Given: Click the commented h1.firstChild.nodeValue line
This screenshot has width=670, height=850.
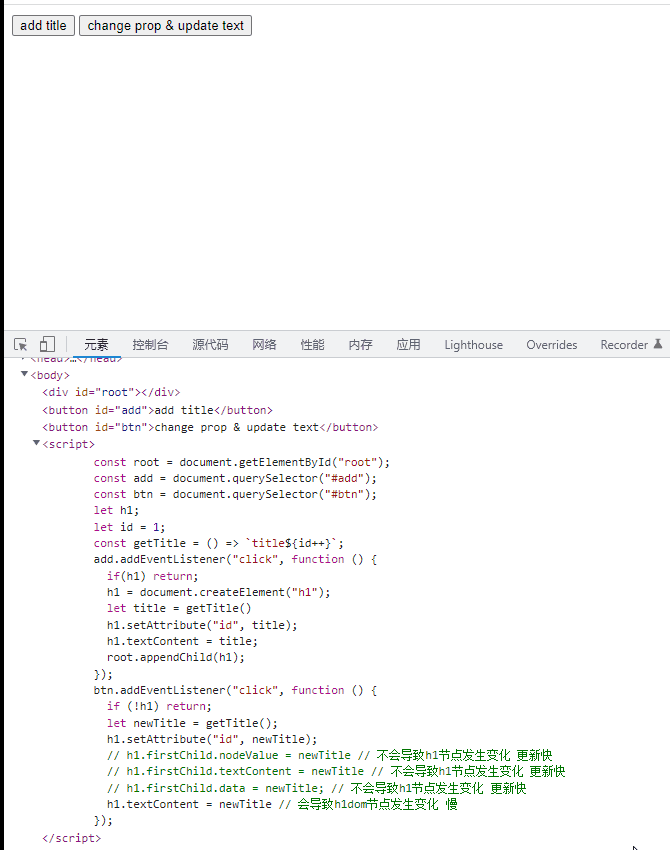Looking at the screenshot, I should (x=330, y=755).
